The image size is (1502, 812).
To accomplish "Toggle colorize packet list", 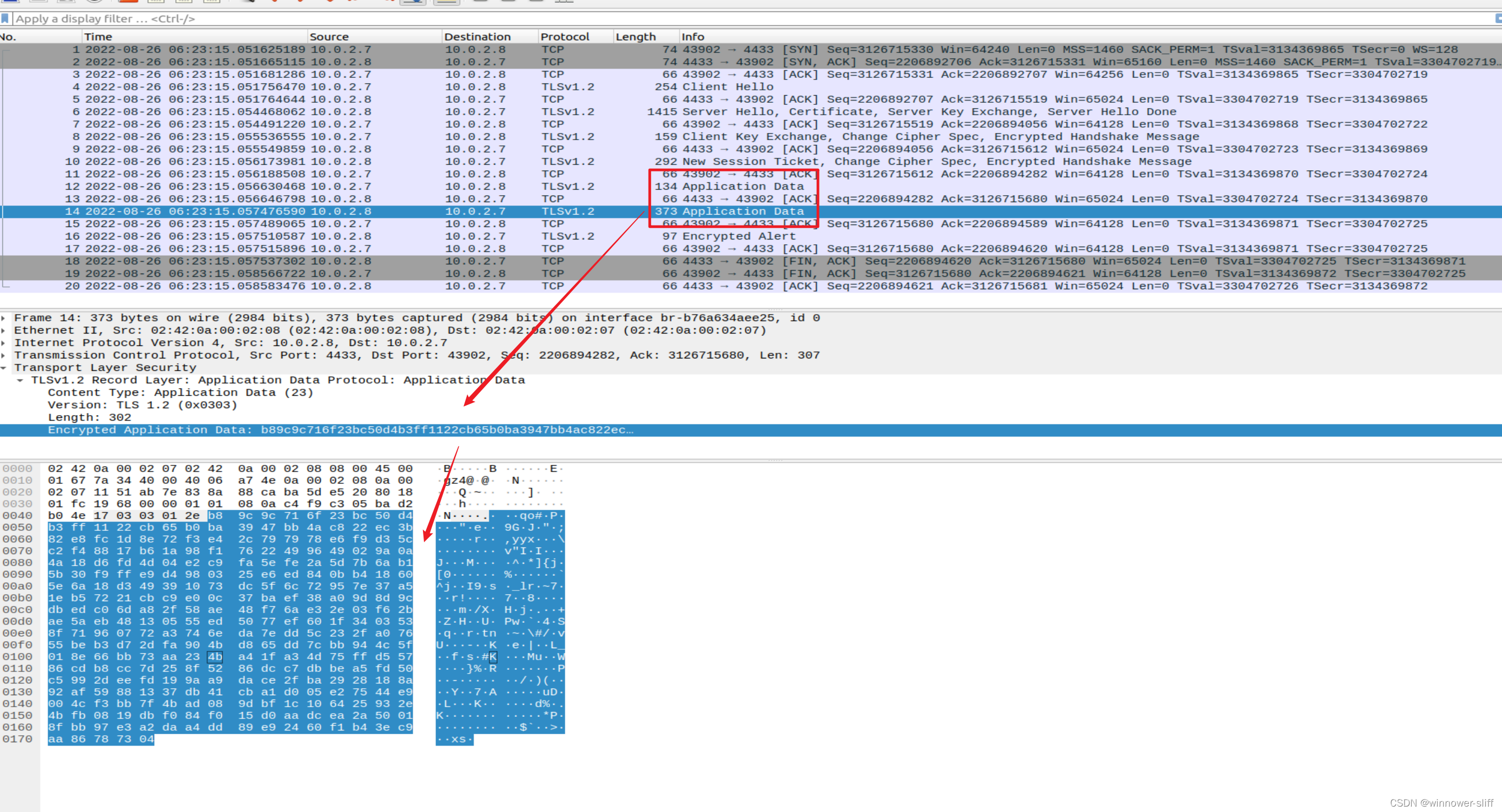I will coord(447,2).
